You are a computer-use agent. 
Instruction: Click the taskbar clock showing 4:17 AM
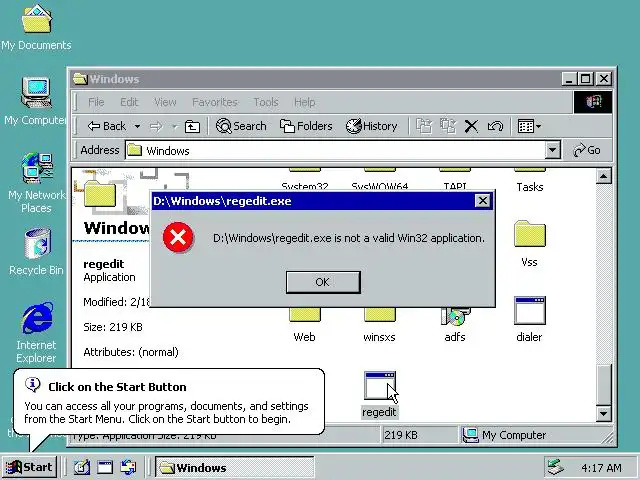(601, 468)
